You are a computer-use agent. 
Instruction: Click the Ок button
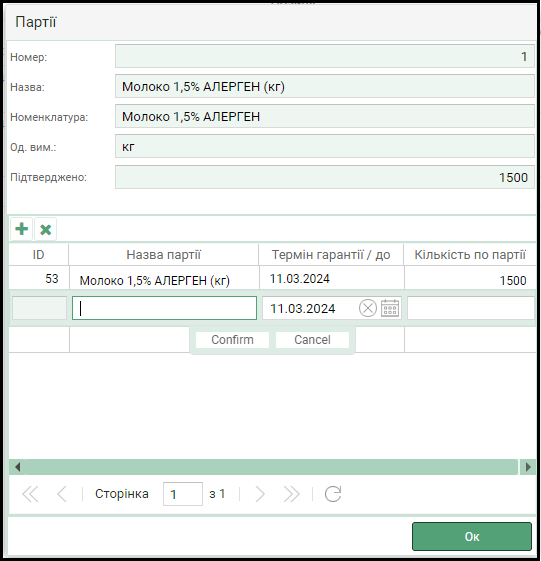pos(472,536)
